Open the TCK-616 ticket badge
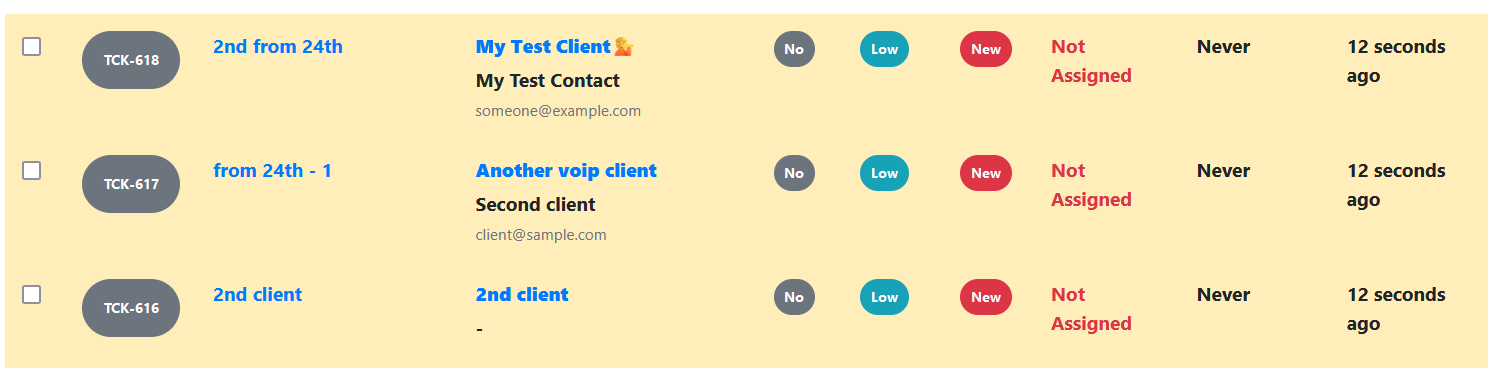Image resolution: width=1496 pixels, height=368 pixels. (x=131, y=308)
